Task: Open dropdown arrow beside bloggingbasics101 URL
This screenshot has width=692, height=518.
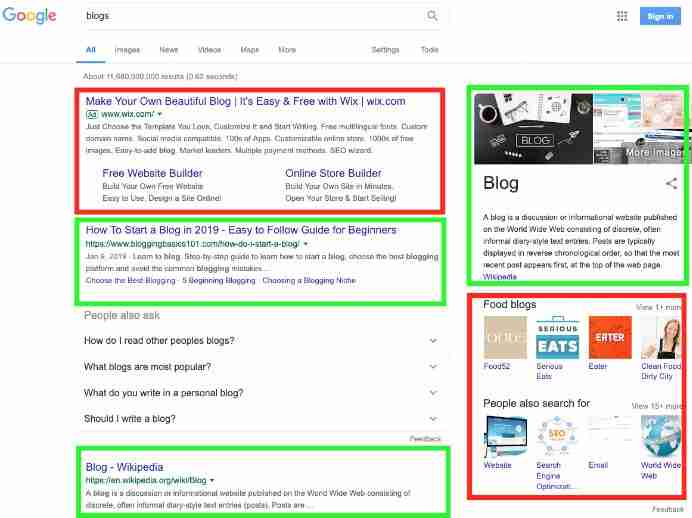Action: [x=305, y=244]
